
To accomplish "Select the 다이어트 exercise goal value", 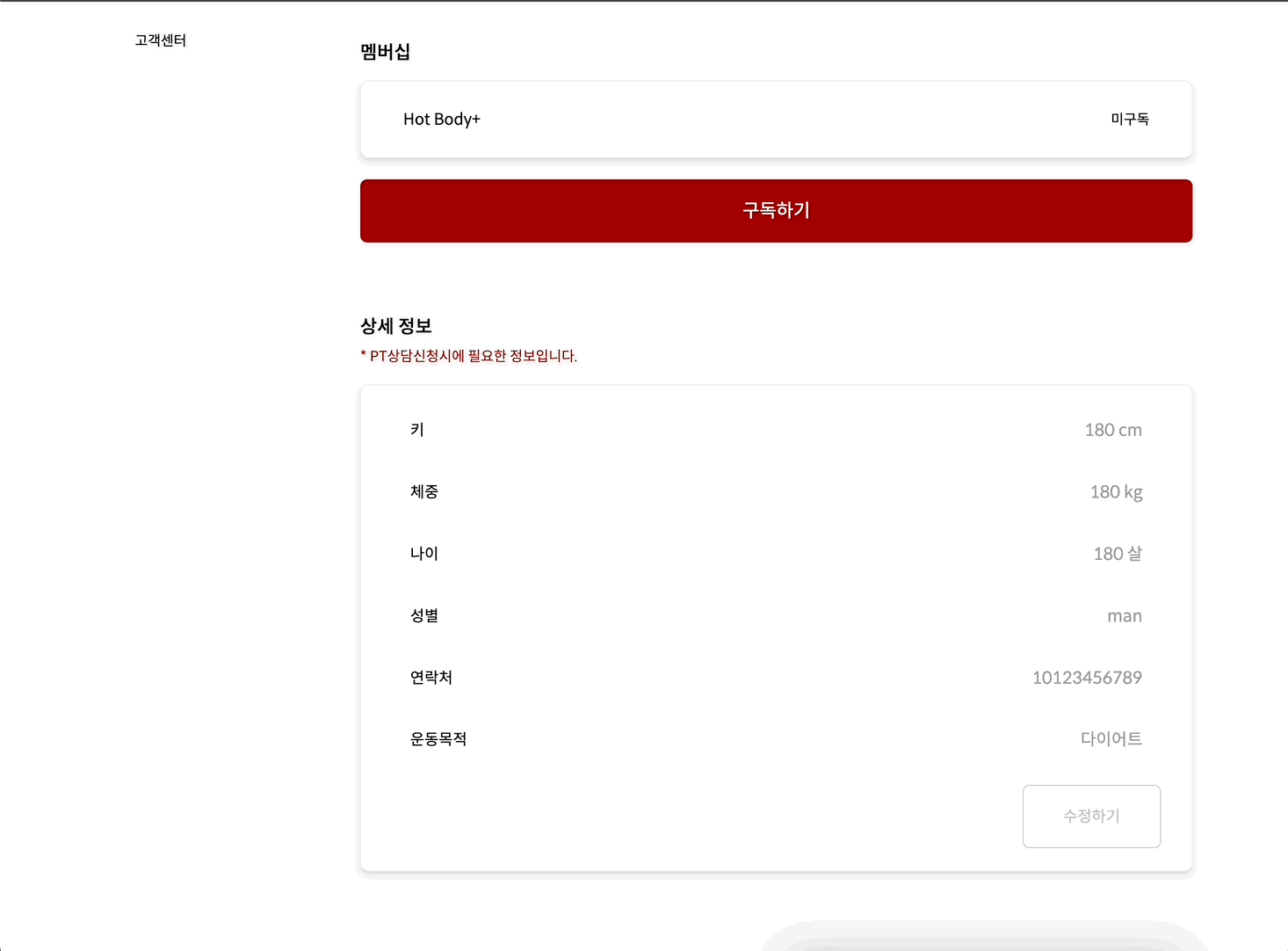I will pyautogui.click(x=1112, y=738).
